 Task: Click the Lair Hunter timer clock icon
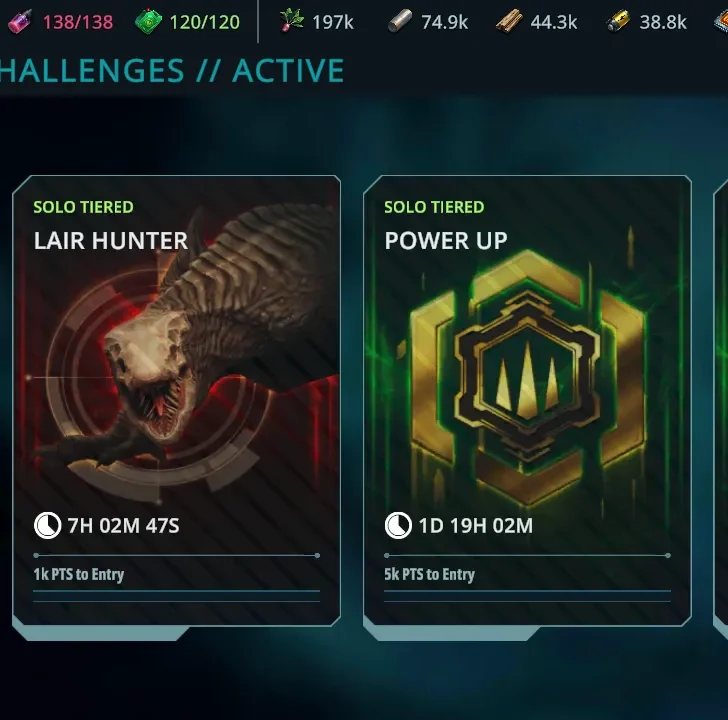pos(47,525)
